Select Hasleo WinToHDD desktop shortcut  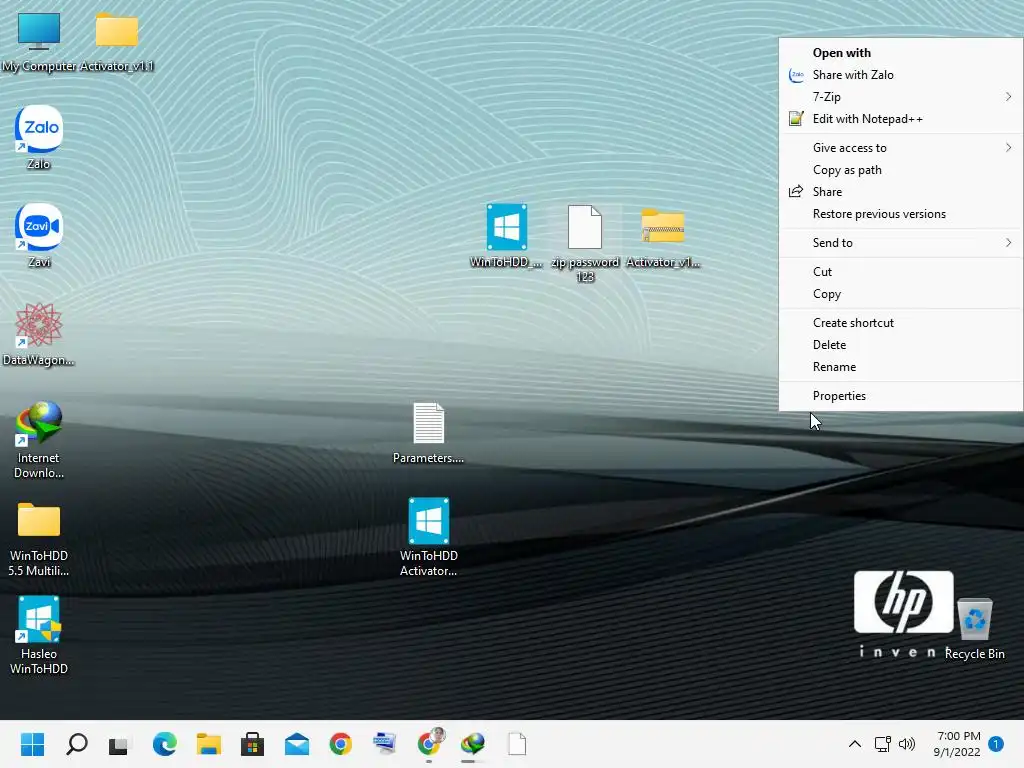coord(39,635)
